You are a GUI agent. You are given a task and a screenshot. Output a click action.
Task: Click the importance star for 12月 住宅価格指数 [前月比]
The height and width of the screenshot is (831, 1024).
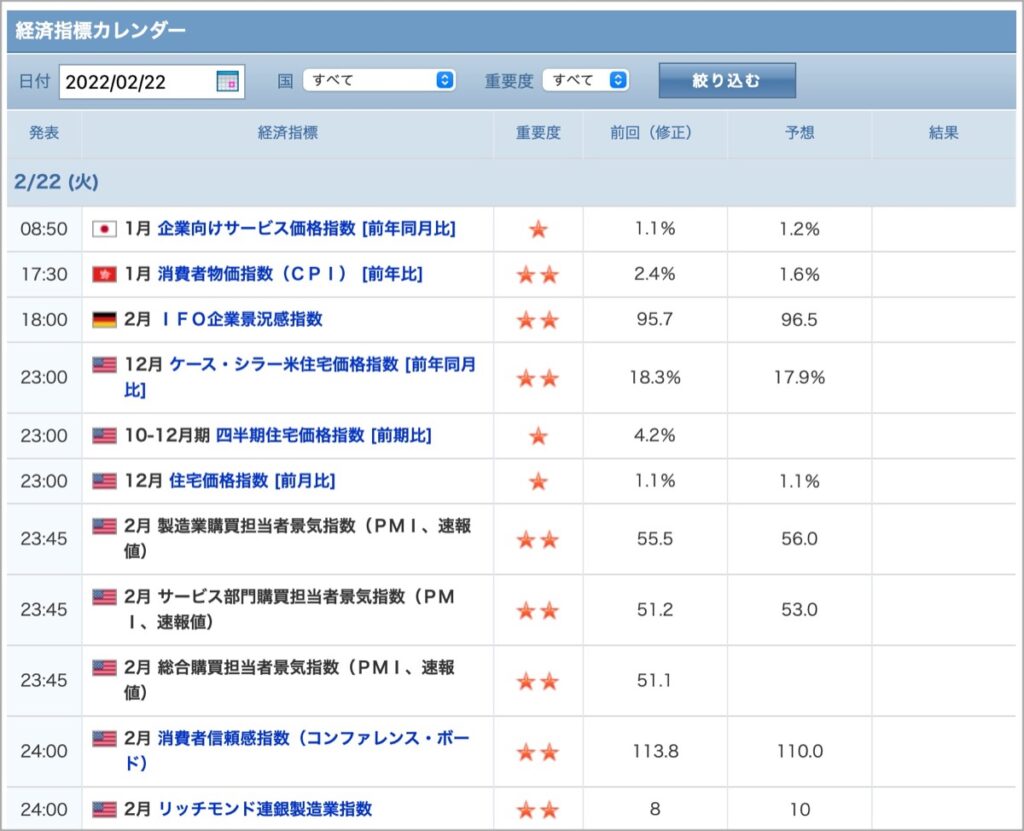[538, 481]
